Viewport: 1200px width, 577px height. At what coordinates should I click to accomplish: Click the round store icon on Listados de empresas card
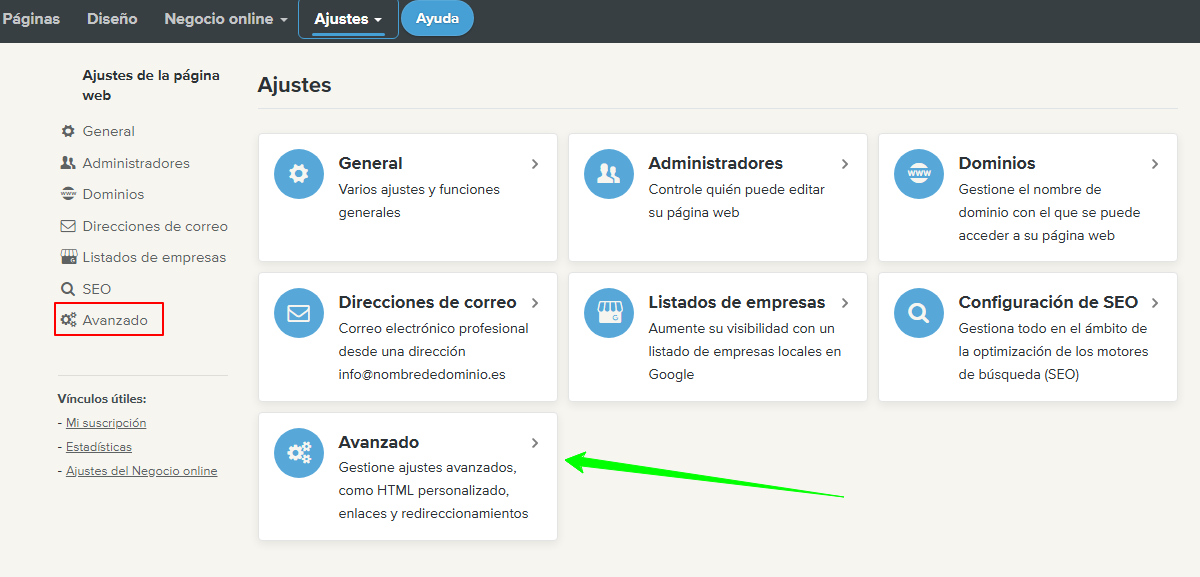[x=609, y=313]
